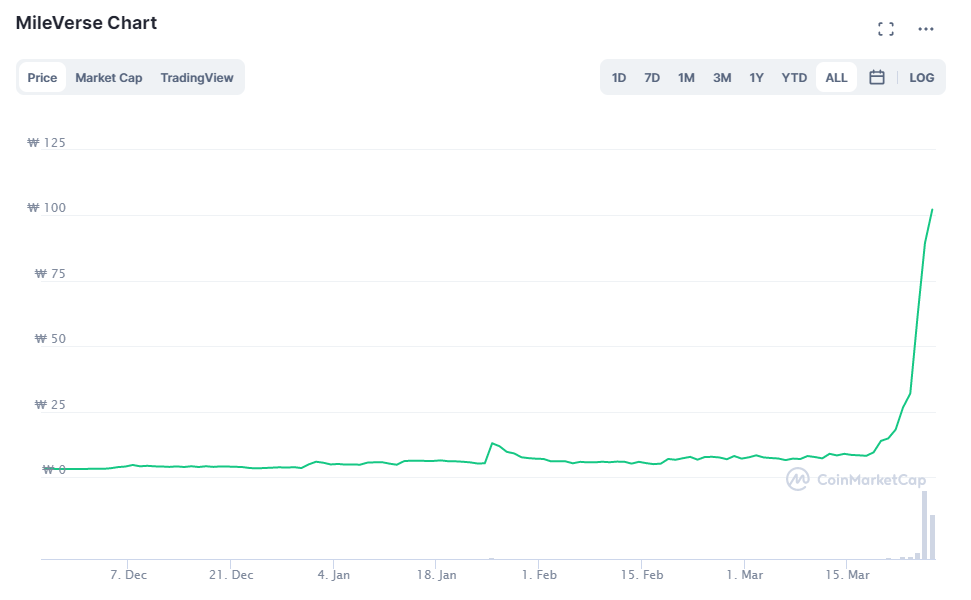
Task: Click the 1. Feb date label
Action: tap(539, 575)
